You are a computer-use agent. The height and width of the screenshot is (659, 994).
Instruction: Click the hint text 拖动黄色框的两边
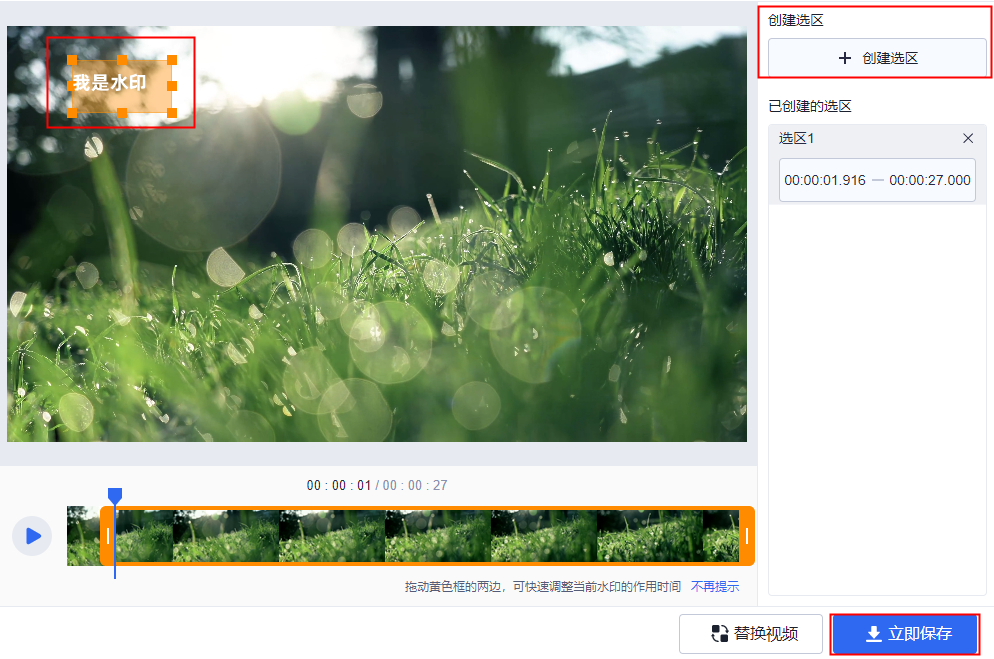coord(453,586)
